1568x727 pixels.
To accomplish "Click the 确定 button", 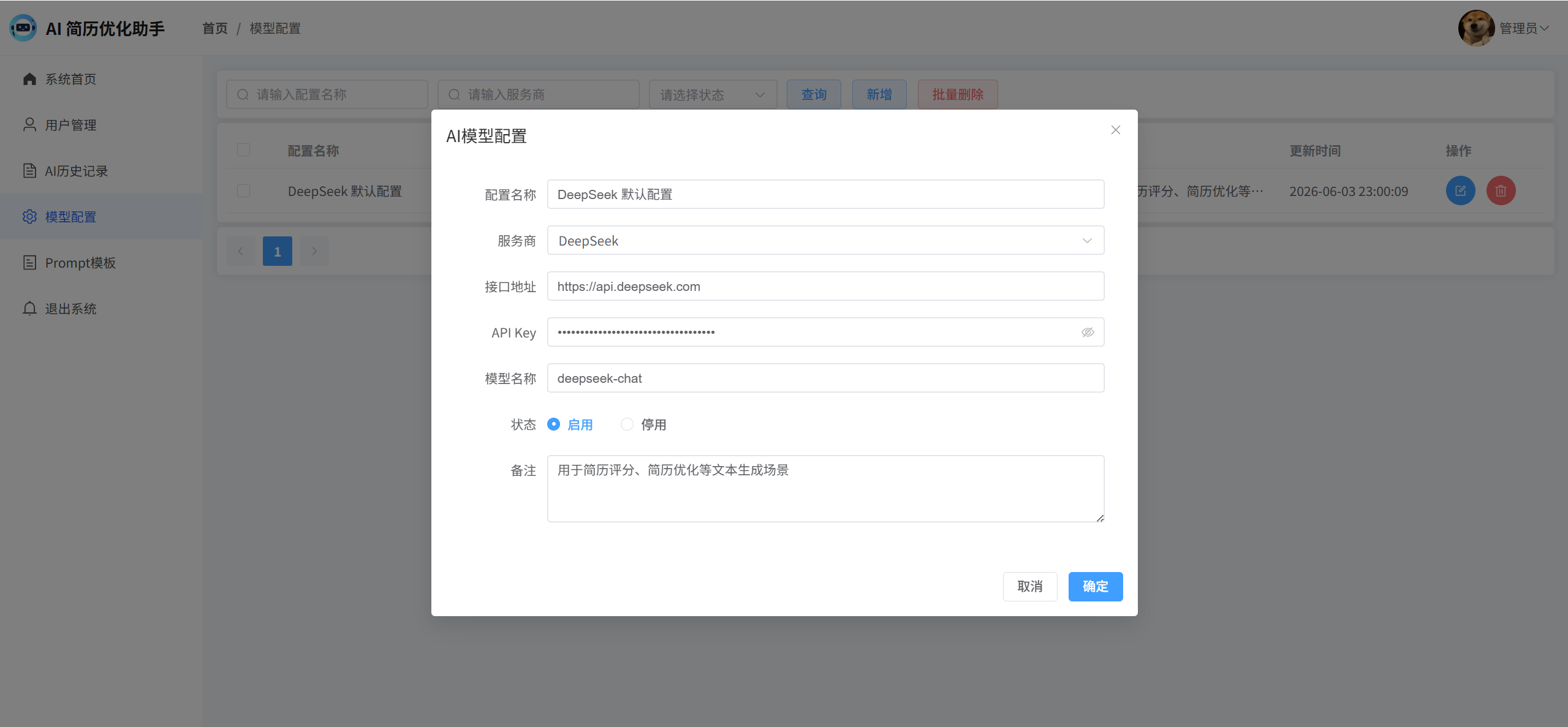I will pyautogui.click(x=1095, y=587).
